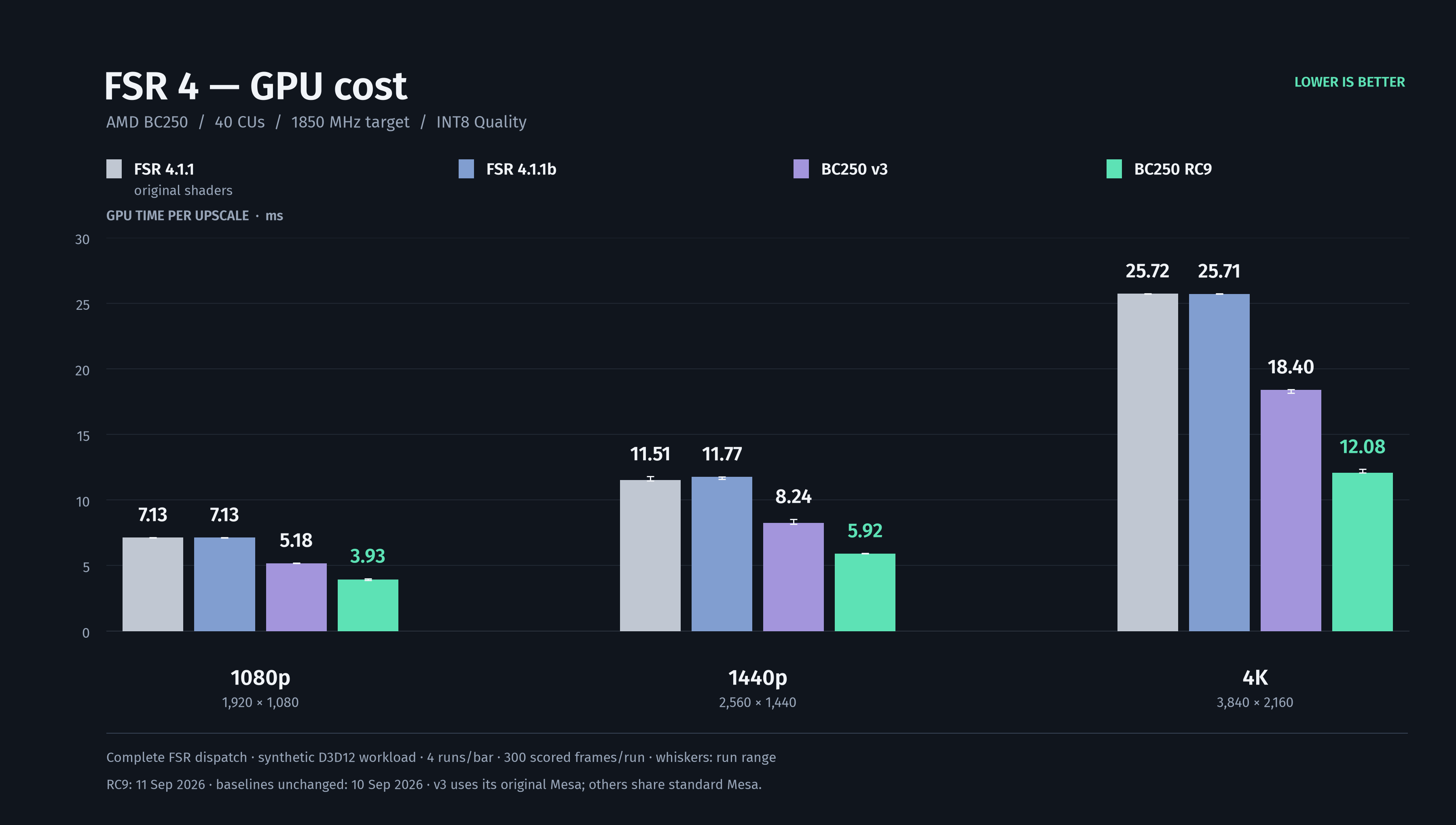The image size is (1456, 825).
Task: Click the 'RC9: 11 Sep 2026' footnote line
Action: 434,785
